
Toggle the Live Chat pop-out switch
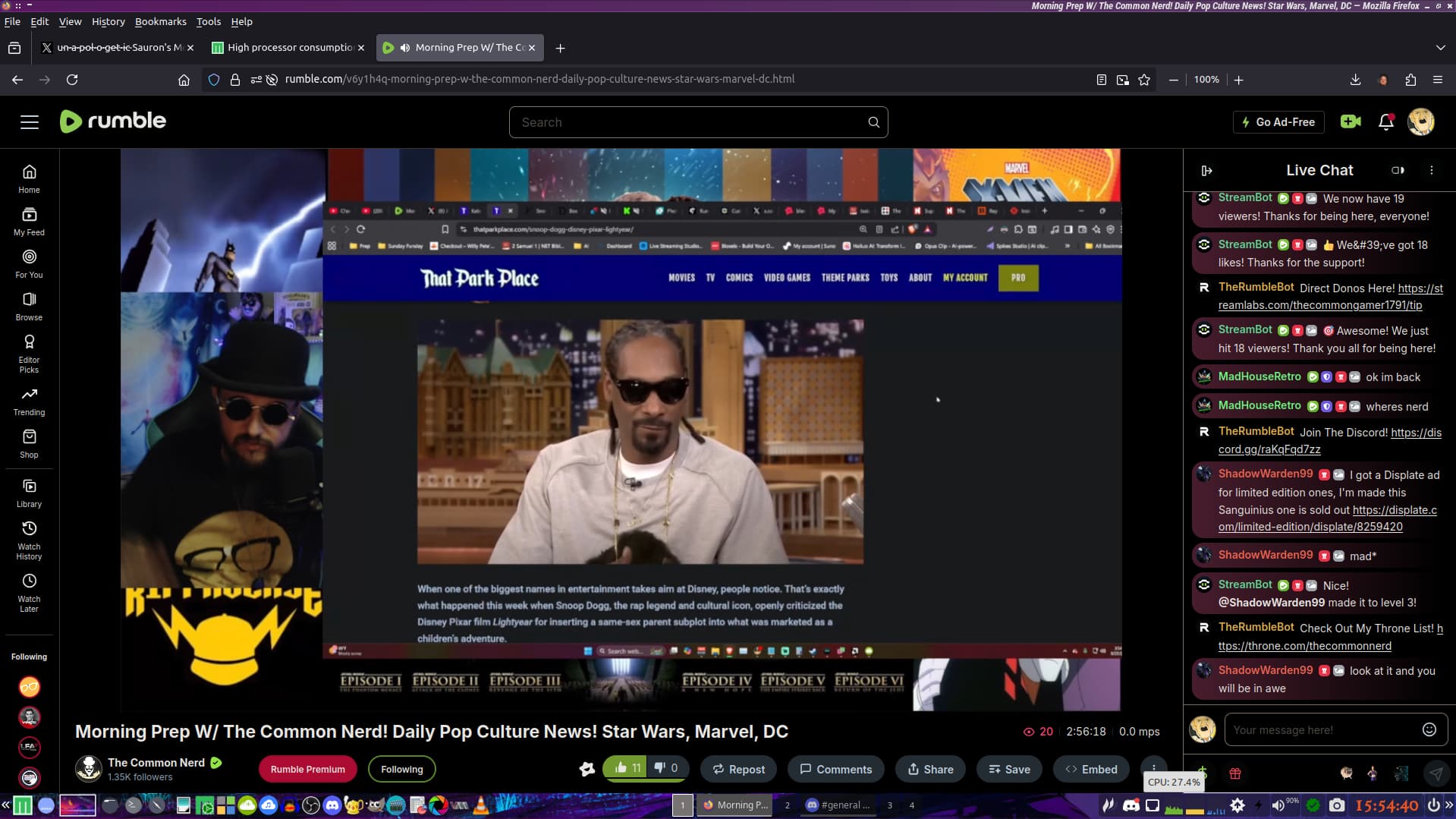1398,171
